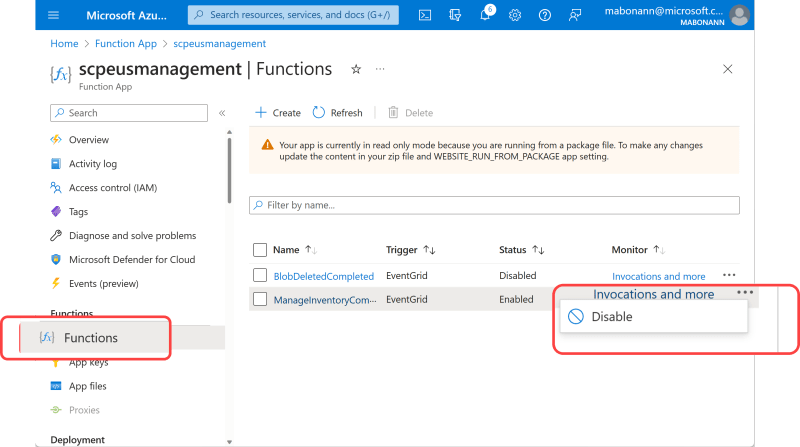
Task: Close the Functions blade
Action: point(728,69)
